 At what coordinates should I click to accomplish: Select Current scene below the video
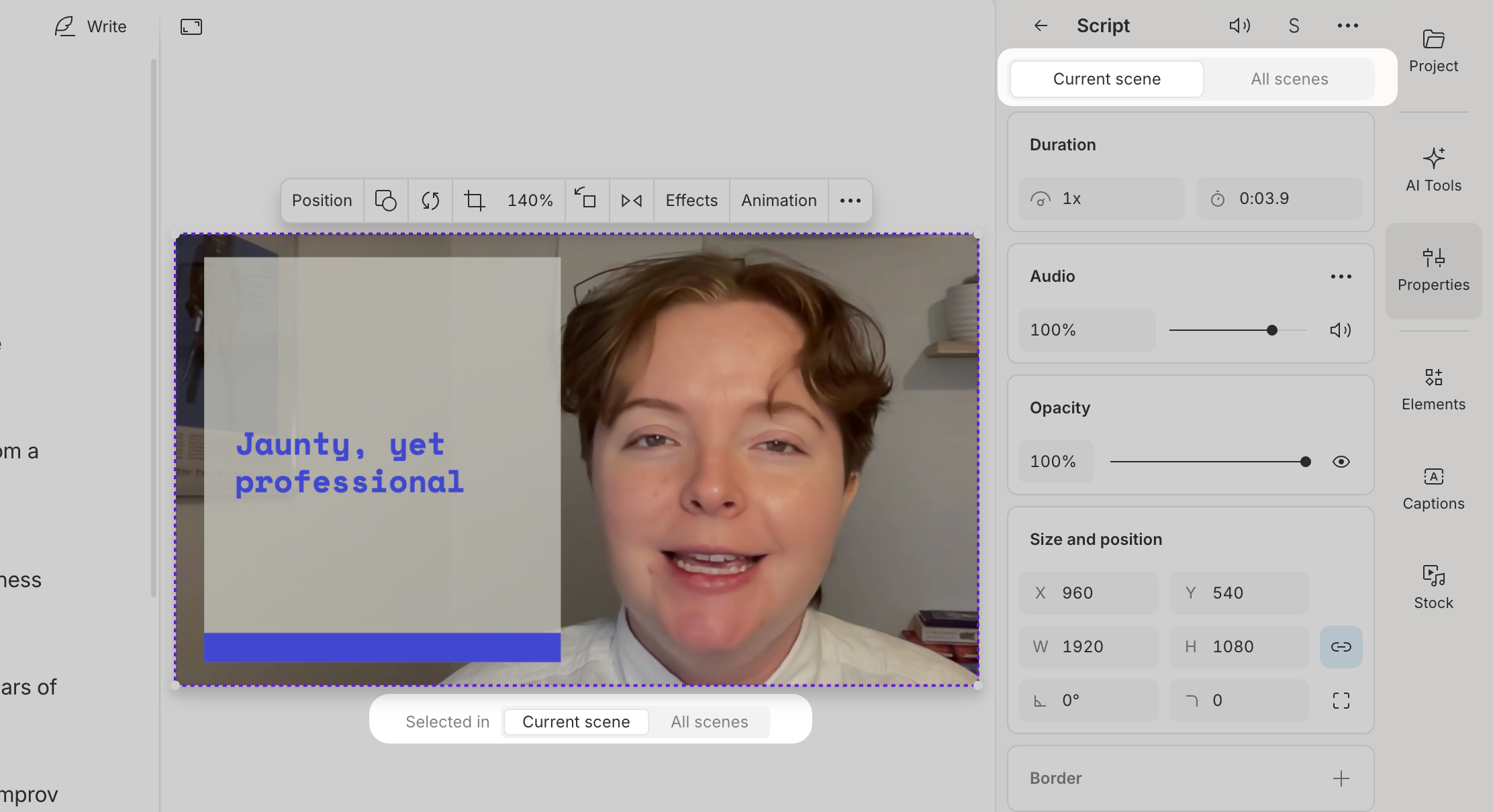[x=576, y=721]
